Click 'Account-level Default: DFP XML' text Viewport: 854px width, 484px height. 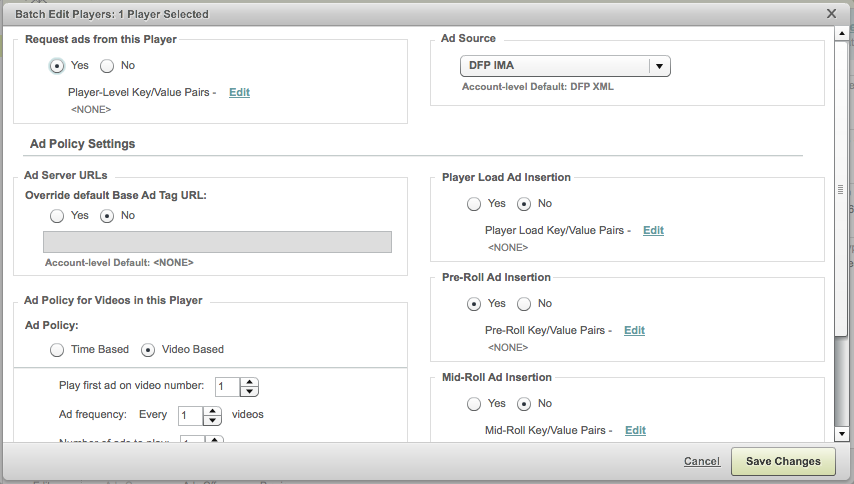(x=538, y=87)
